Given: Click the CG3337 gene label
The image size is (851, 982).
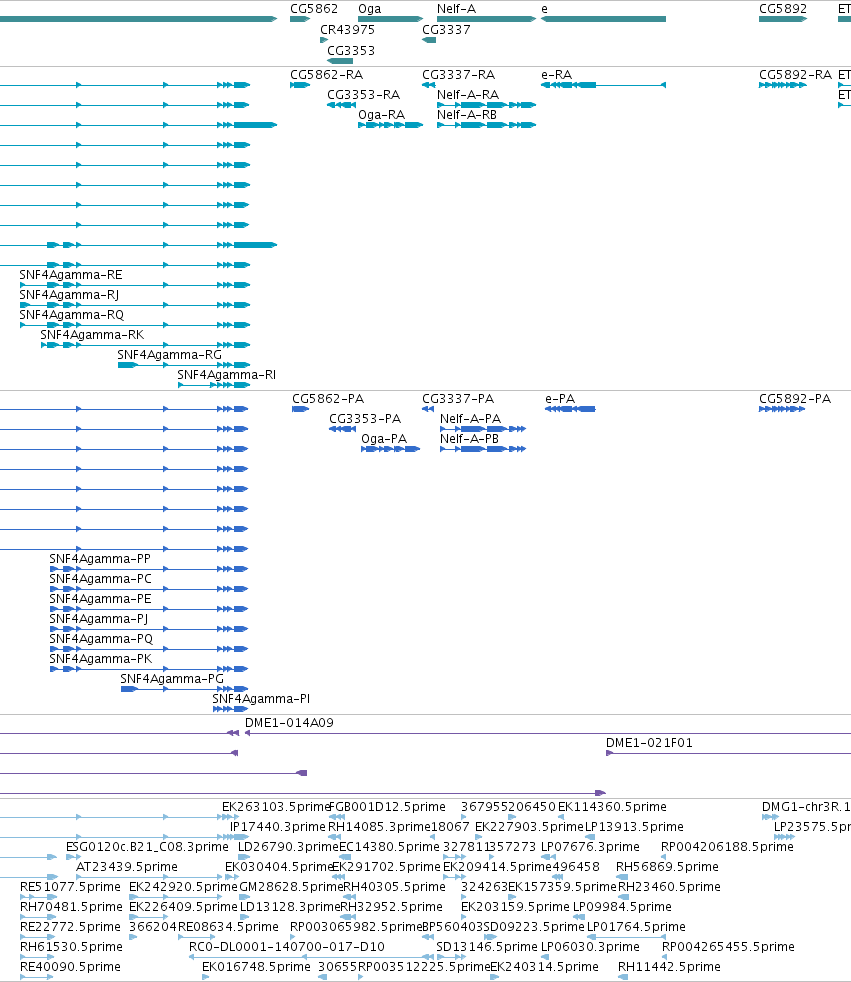Looking at the screenshot, I should (446, 29).
